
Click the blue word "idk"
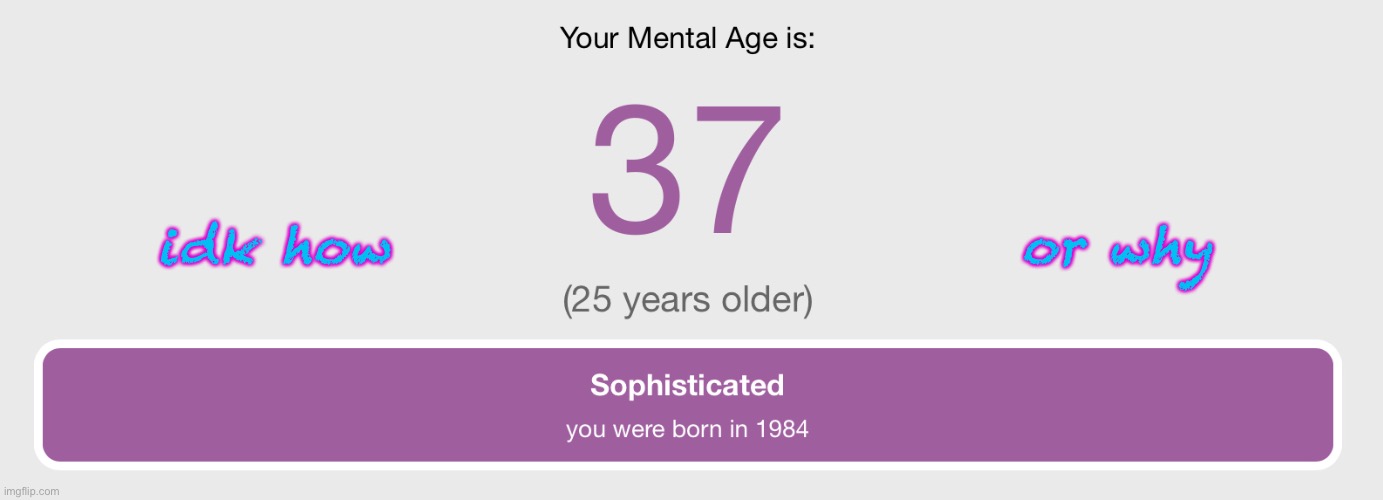coord(207,246)
